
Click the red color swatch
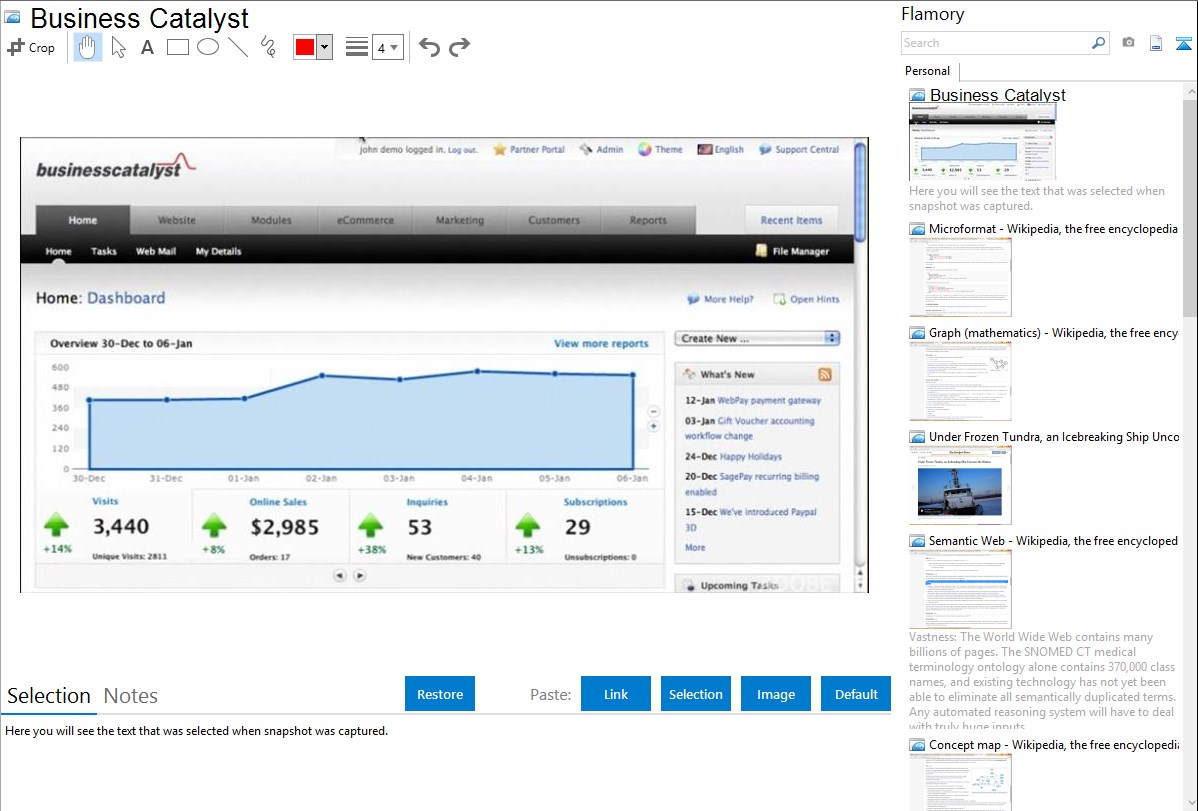tap(305, 47)
